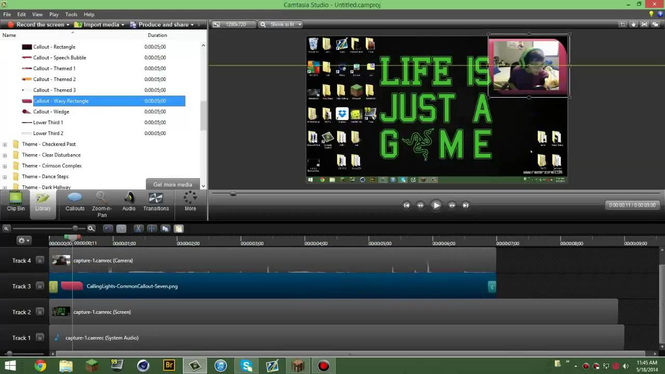665x374 pixels.
Task: Open the Transitions tool
Action: (156, 202)
